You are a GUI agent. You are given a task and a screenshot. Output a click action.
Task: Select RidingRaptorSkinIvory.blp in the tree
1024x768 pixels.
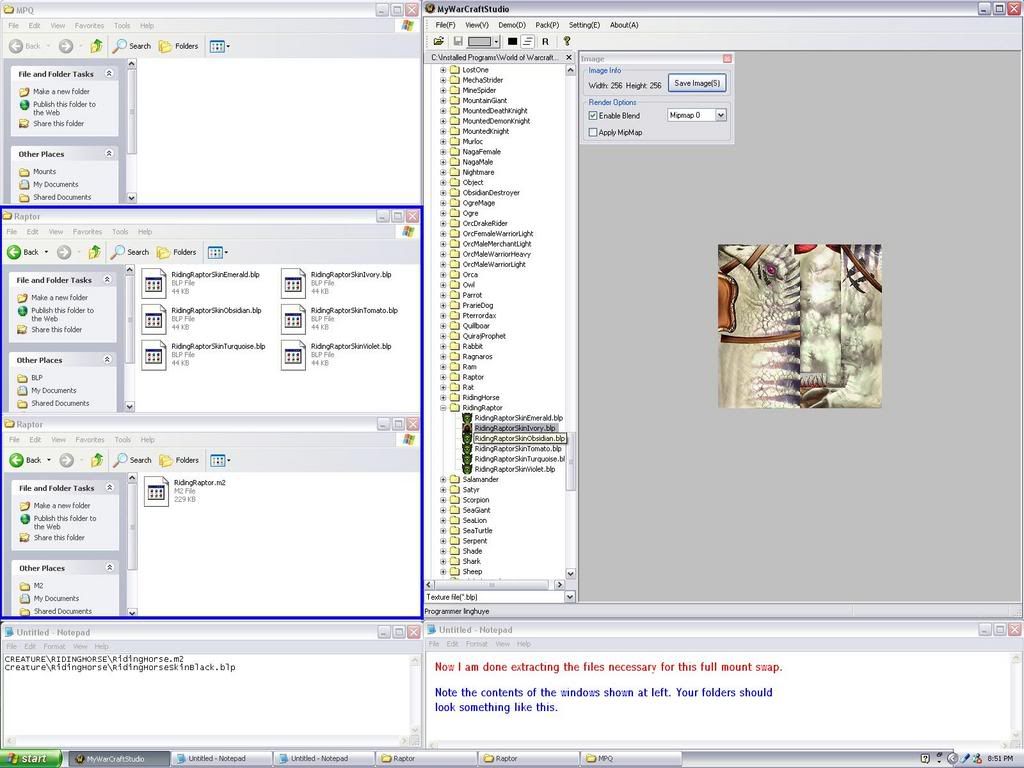point(515,428)
